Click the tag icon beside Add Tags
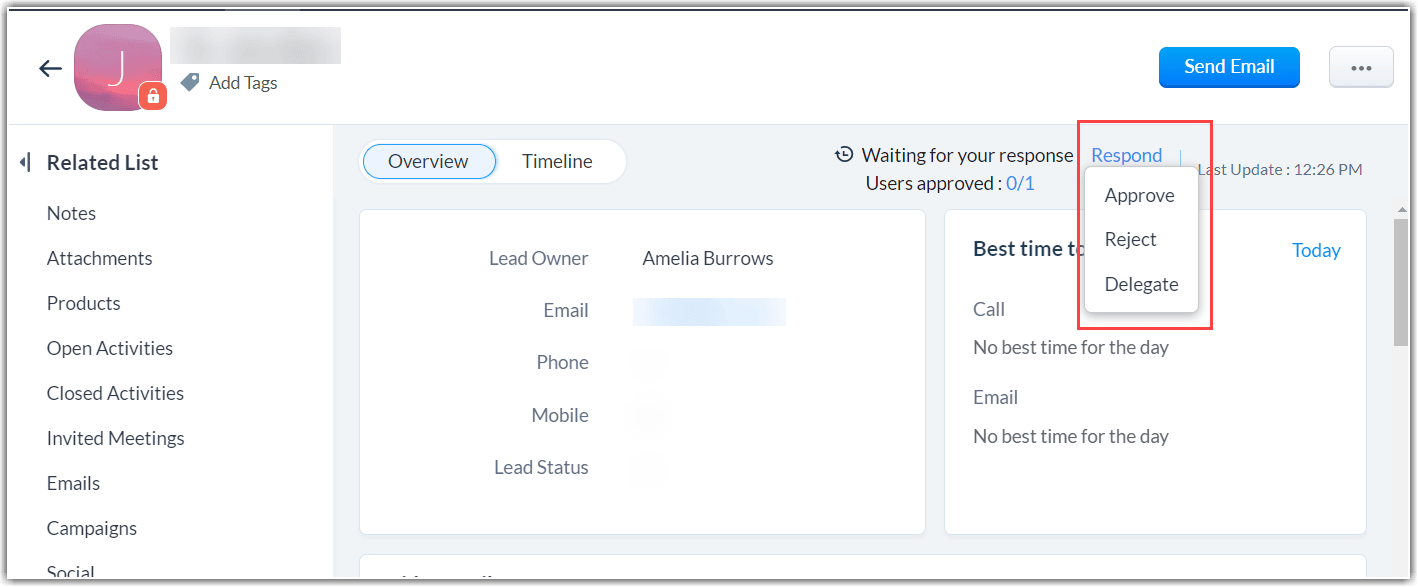Viewport: 1418px width, 587px height. (189, 82)
